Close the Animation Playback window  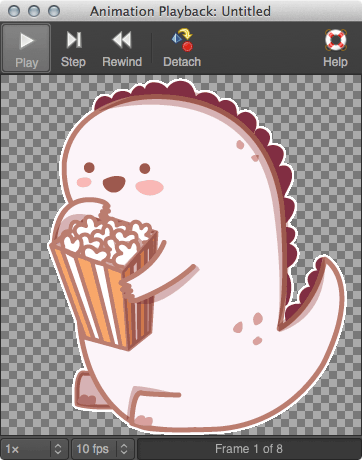click(x=14, y=11)
